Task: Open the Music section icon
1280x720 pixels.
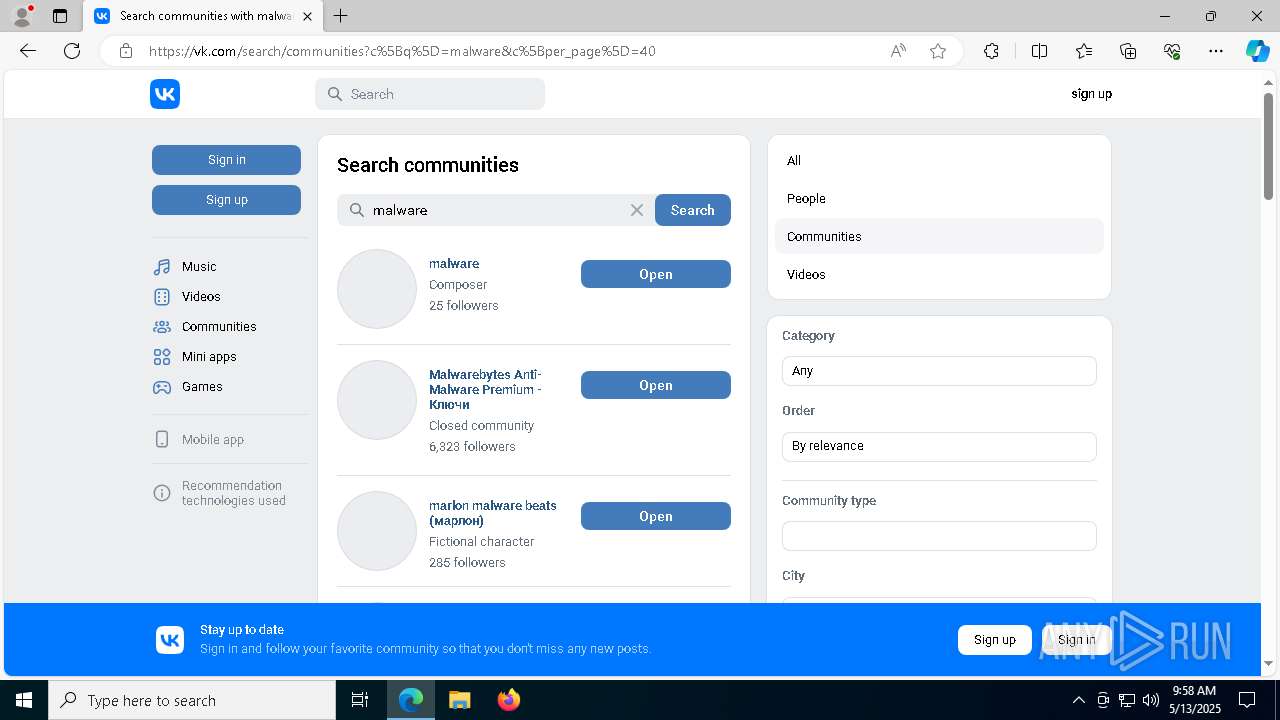Action: [x=162, y=267]
